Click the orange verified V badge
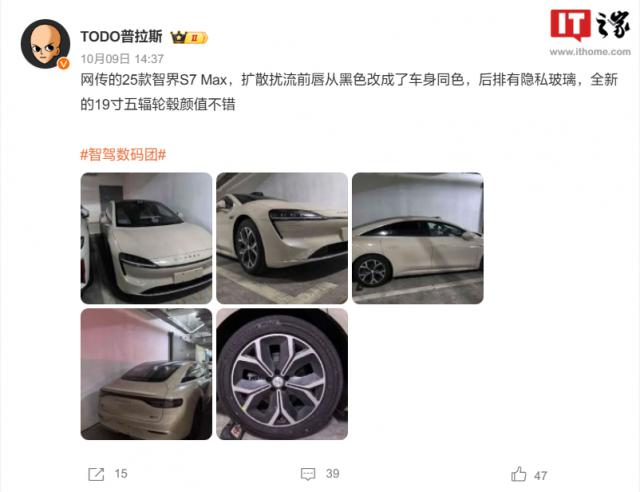This screenshot has width=640, height=492. click(x=63, y=63)
